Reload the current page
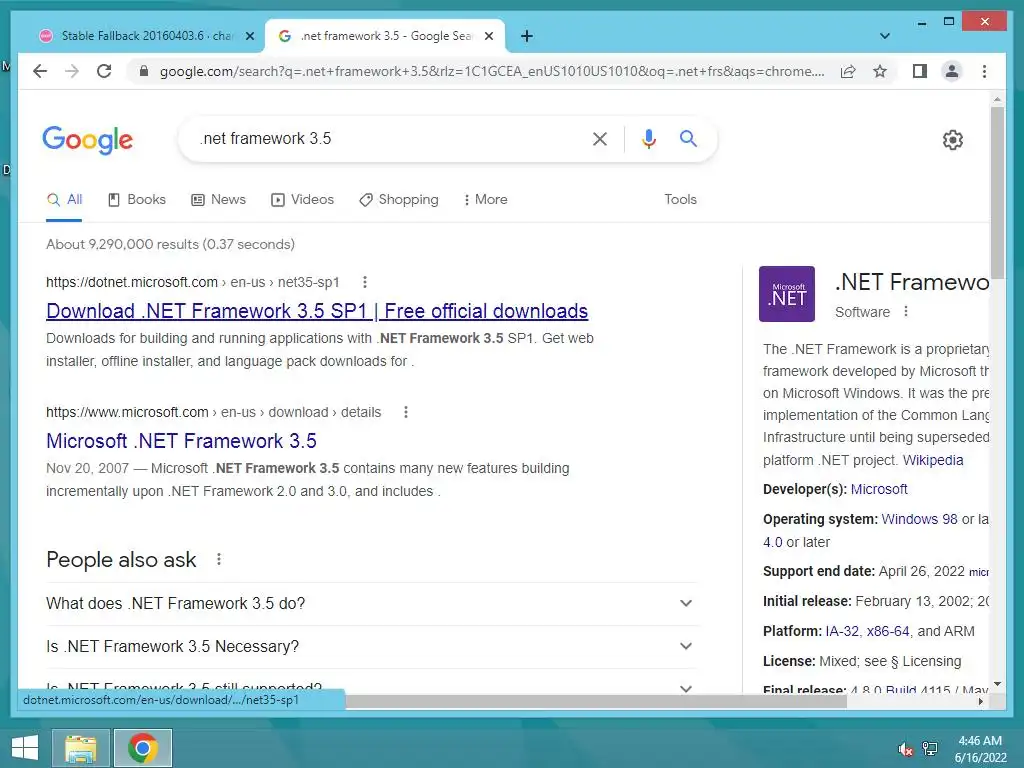The height and width of the screenshot is (768, 1024). tap(104, 71)
